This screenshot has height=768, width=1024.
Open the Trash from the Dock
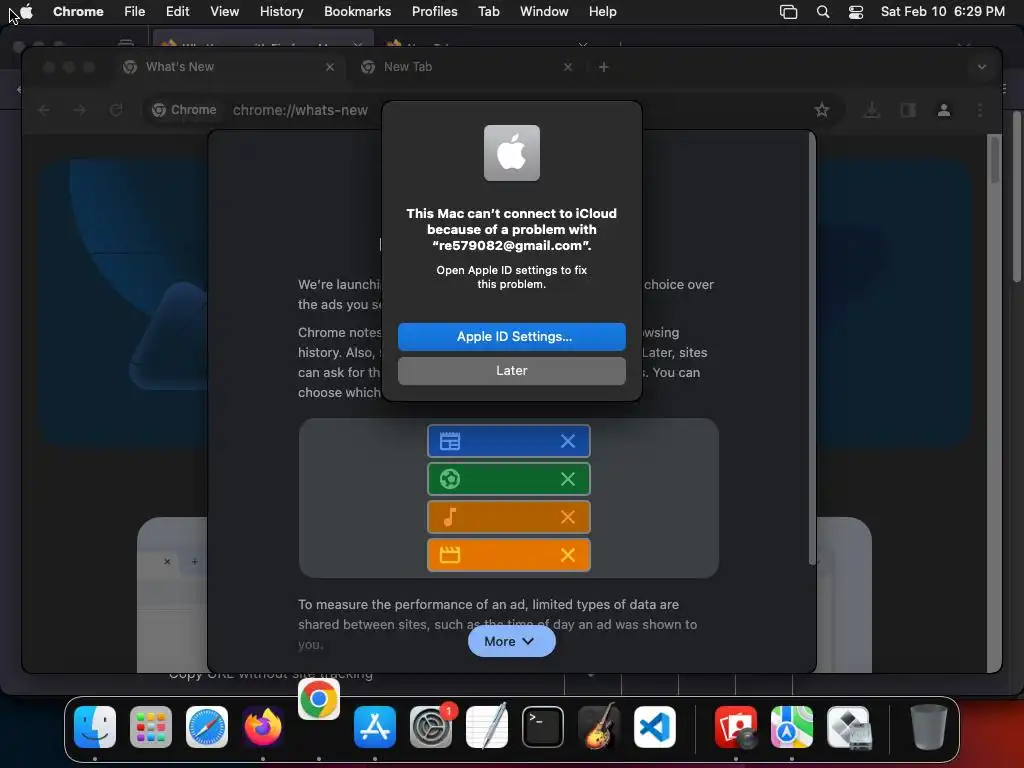(928, 727)
